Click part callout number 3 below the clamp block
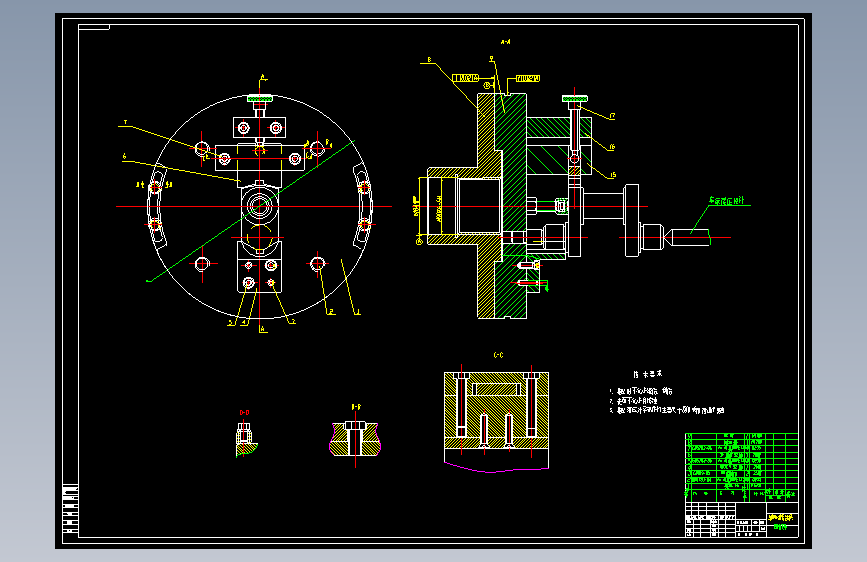This screenshot has width=867, height=562. coord(293,321)
